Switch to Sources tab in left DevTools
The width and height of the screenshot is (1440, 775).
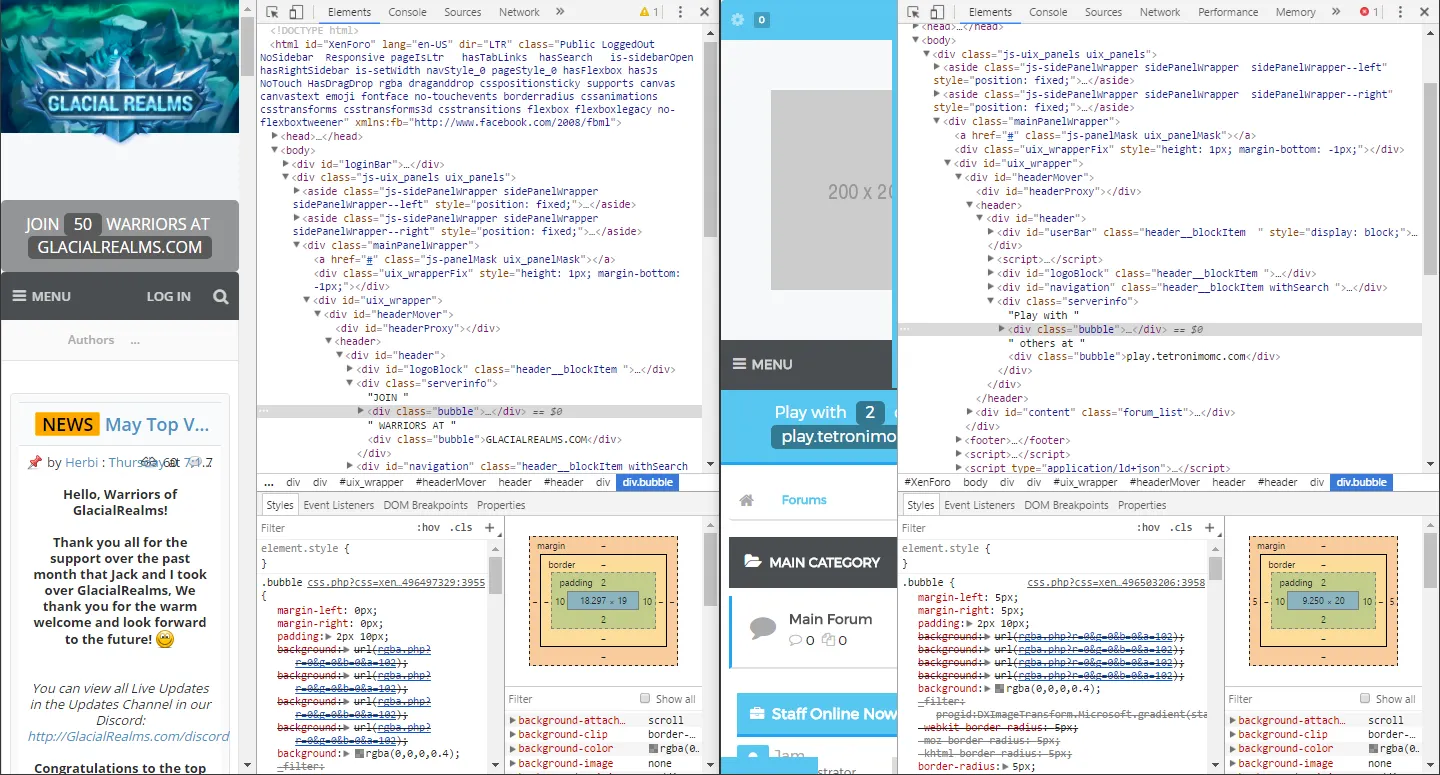463,12
